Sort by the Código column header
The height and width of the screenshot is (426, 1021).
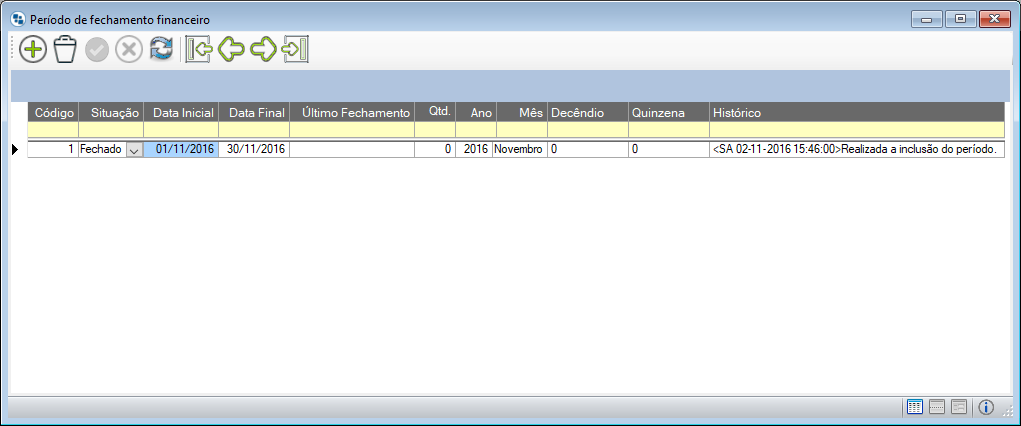[55, 113]
